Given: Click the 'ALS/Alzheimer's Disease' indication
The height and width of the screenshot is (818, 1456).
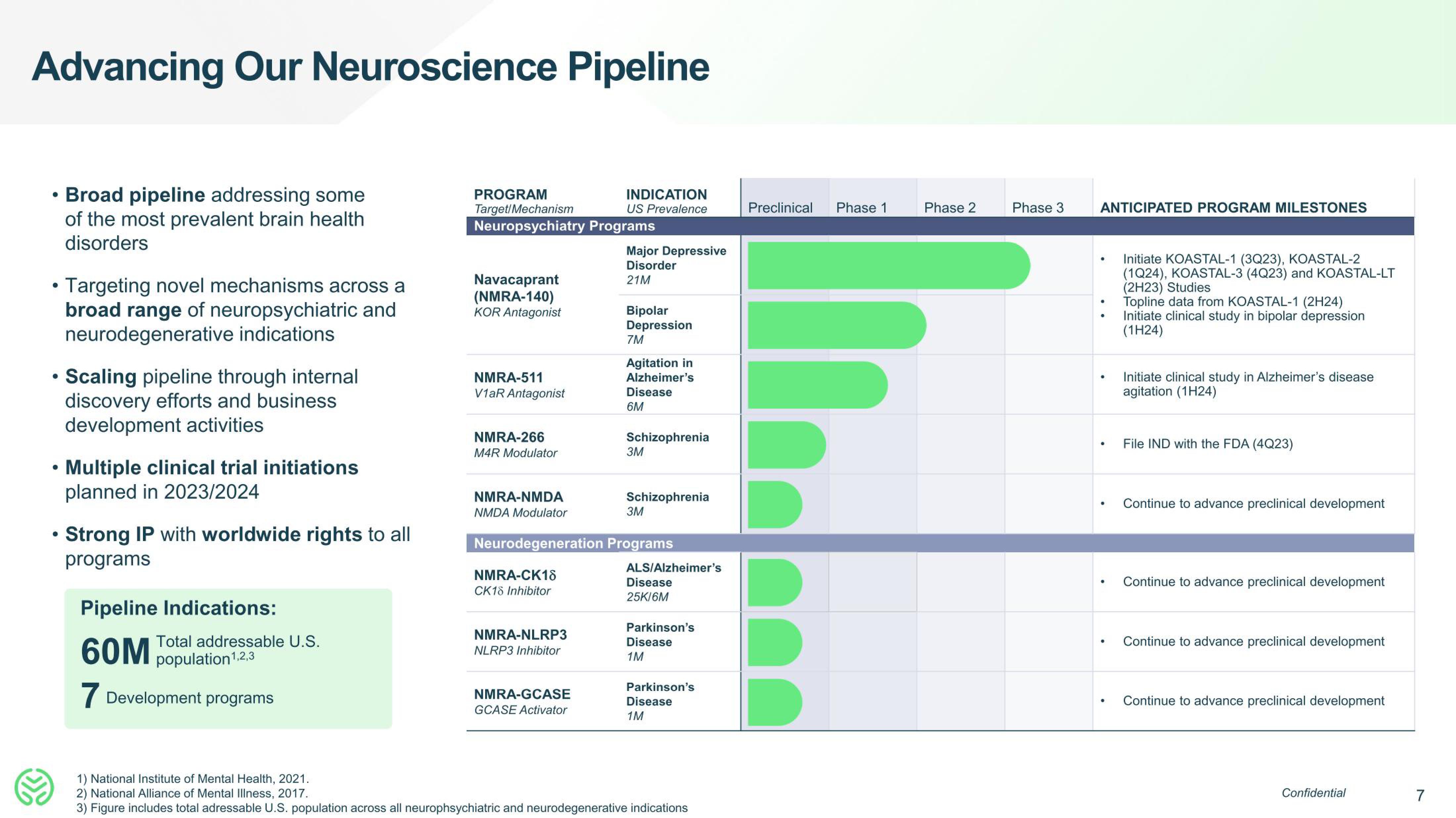Looking at the screenshot, I should pyautogui.click(x=674, y=575).
